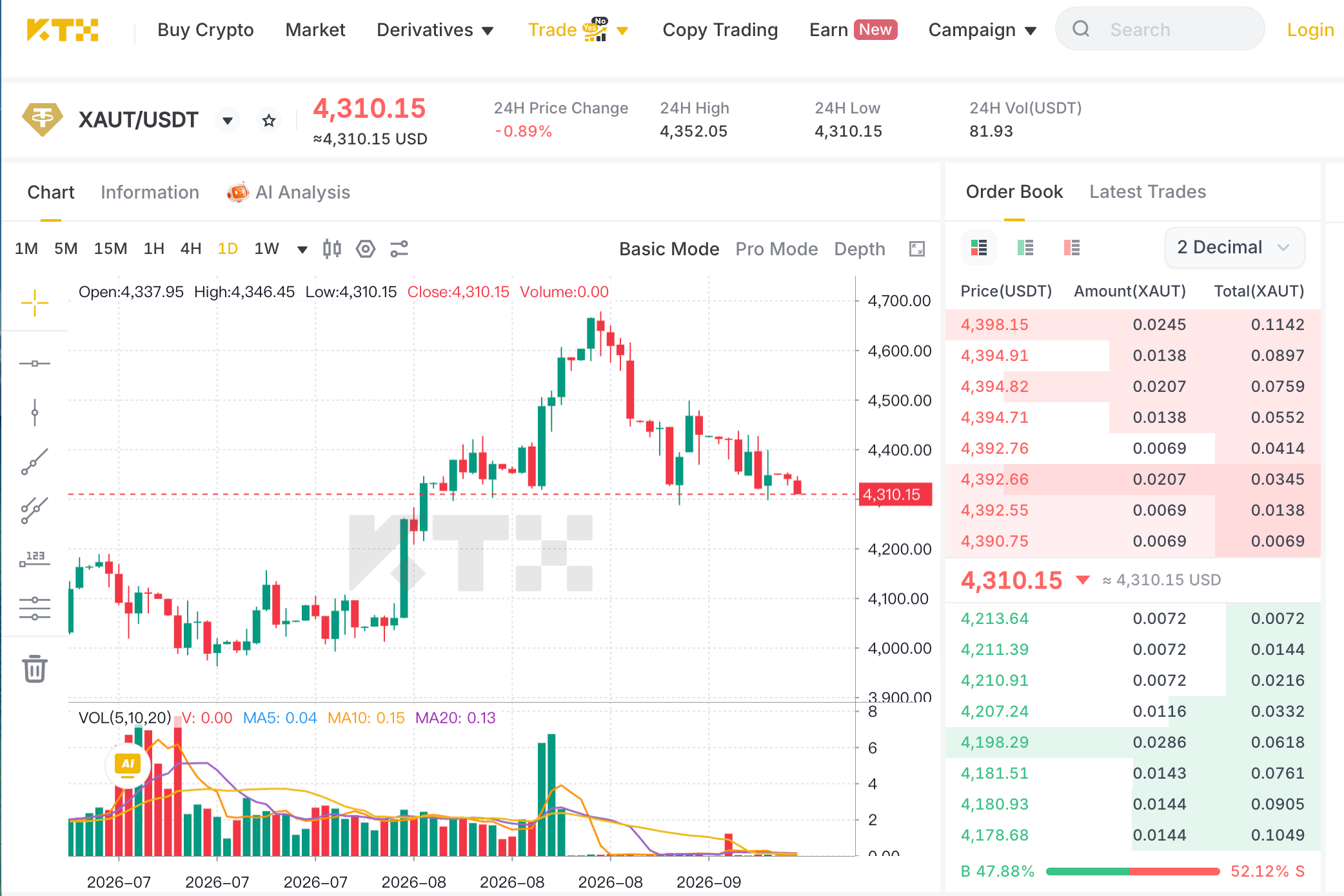The image size is (1344, 896).
Task: Click the red price direction arrow
Action: coord(1083,580)
